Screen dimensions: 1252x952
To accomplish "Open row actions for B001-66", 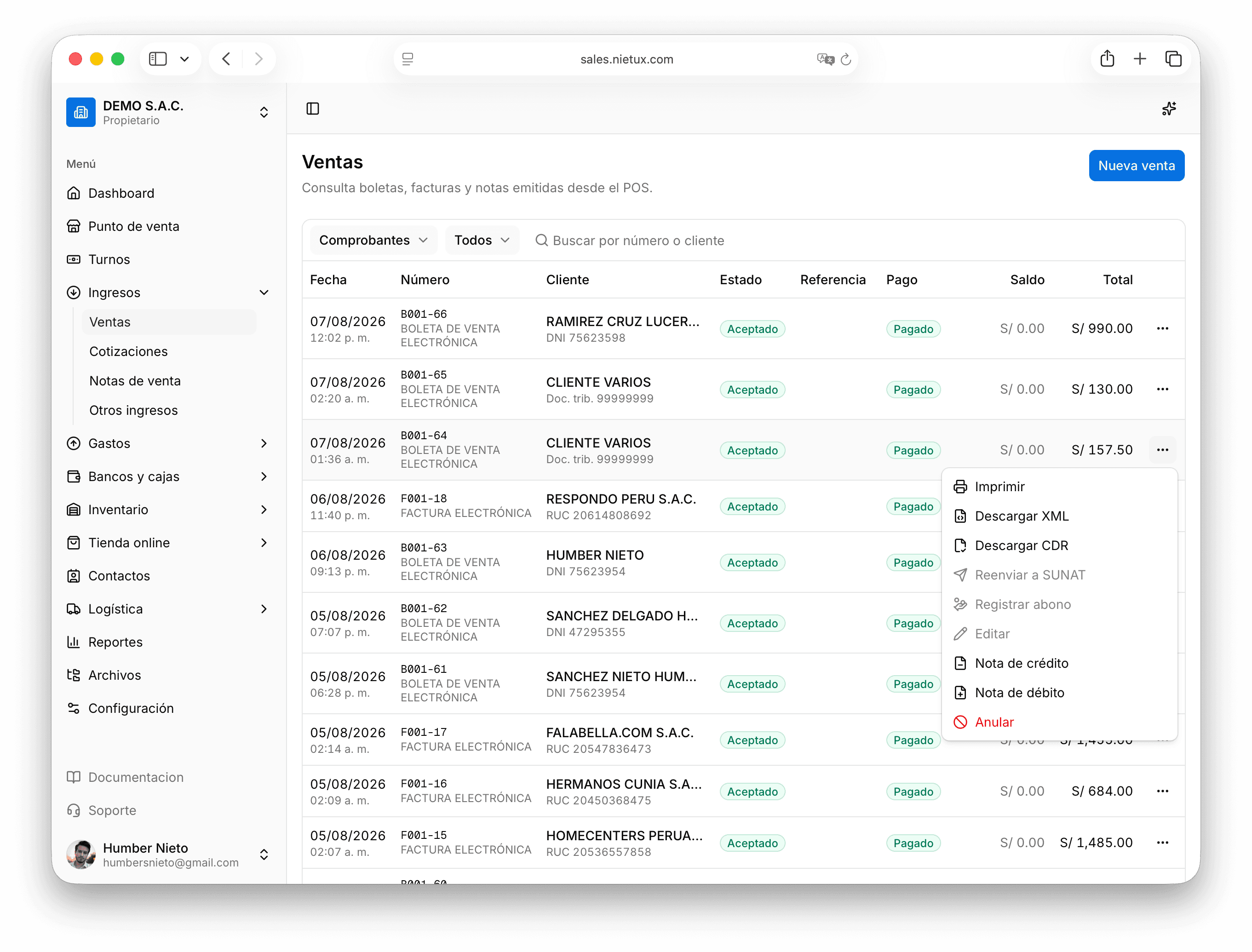I will [x=1162, y=329].
